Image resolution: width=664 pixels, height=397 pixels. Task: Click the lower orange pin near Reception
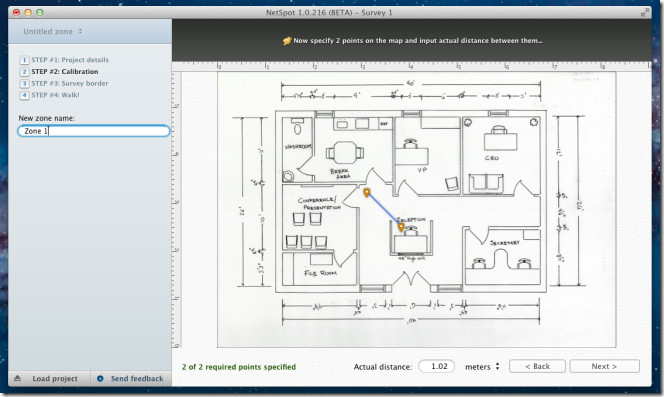[x=401, y=228]
